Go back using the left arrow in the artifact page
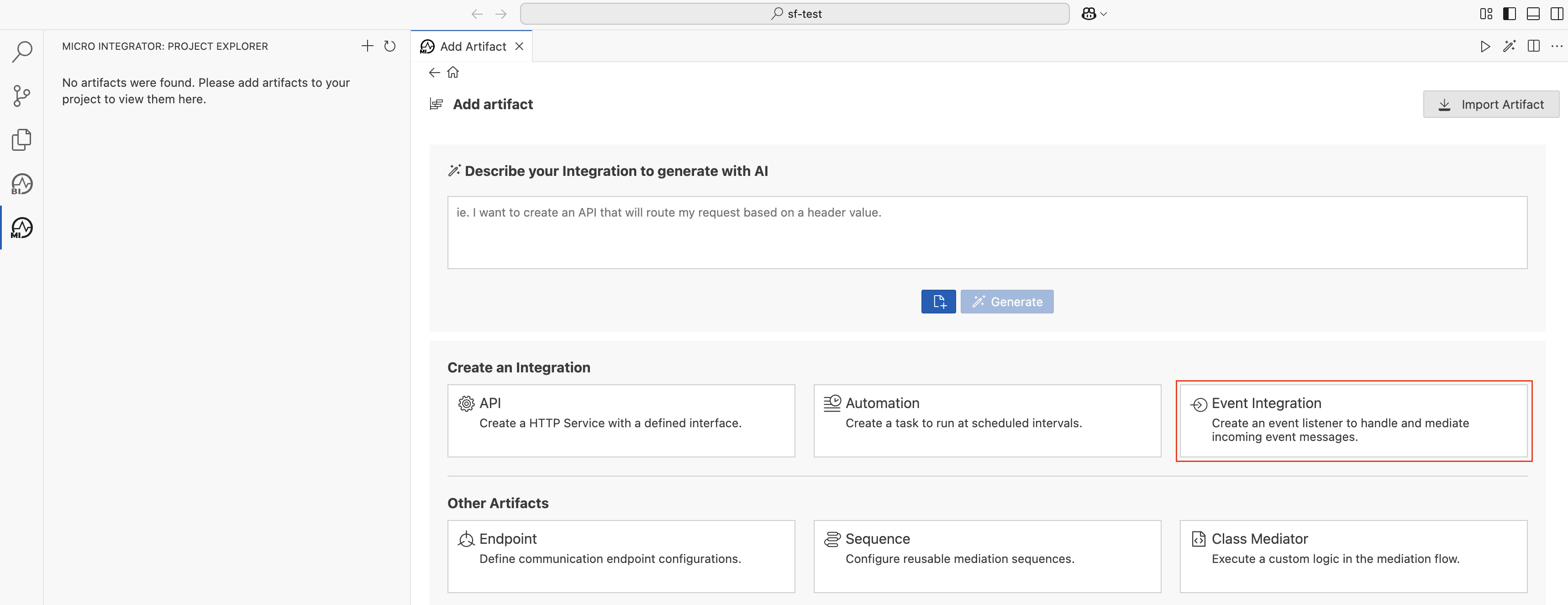This screenshot has width=1568, height=605. (434, 73)
